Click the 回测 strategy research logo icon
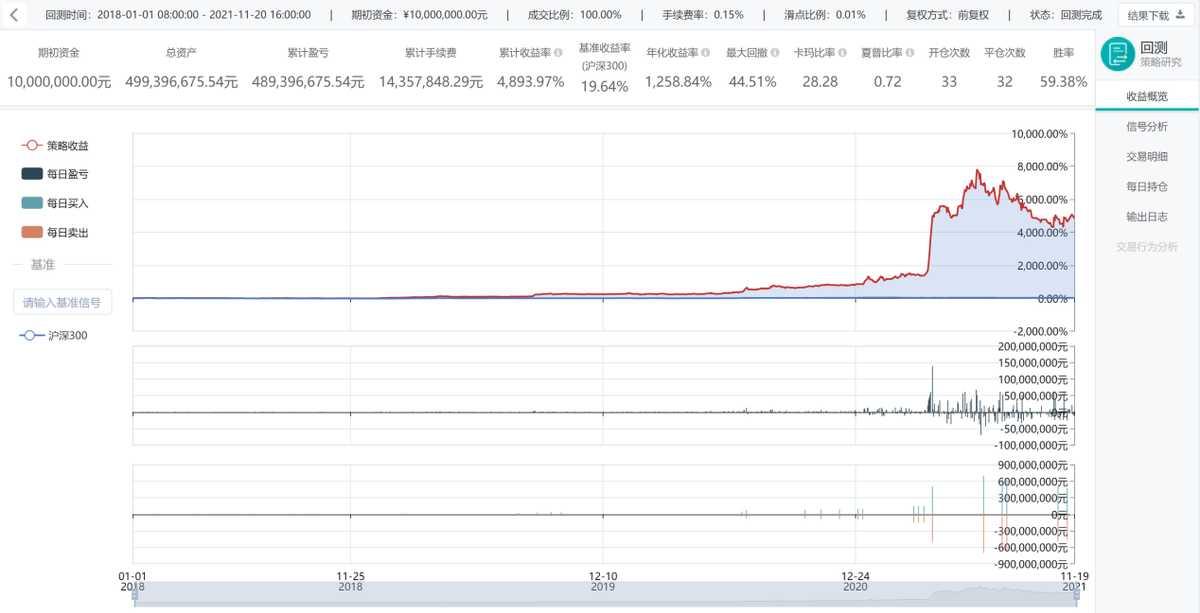Image resolution: width=1200 pixels, height=613 pixels. click(x=1117, y=55)
